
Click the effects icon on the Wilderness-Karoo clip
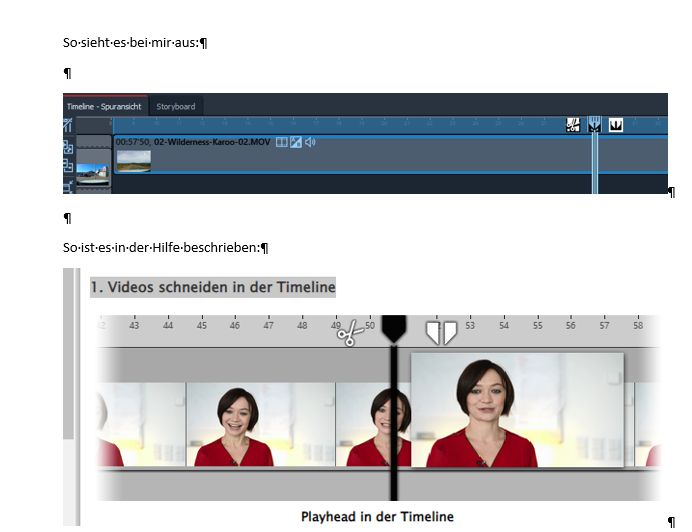pyautogui.click(x=296, y=142)
